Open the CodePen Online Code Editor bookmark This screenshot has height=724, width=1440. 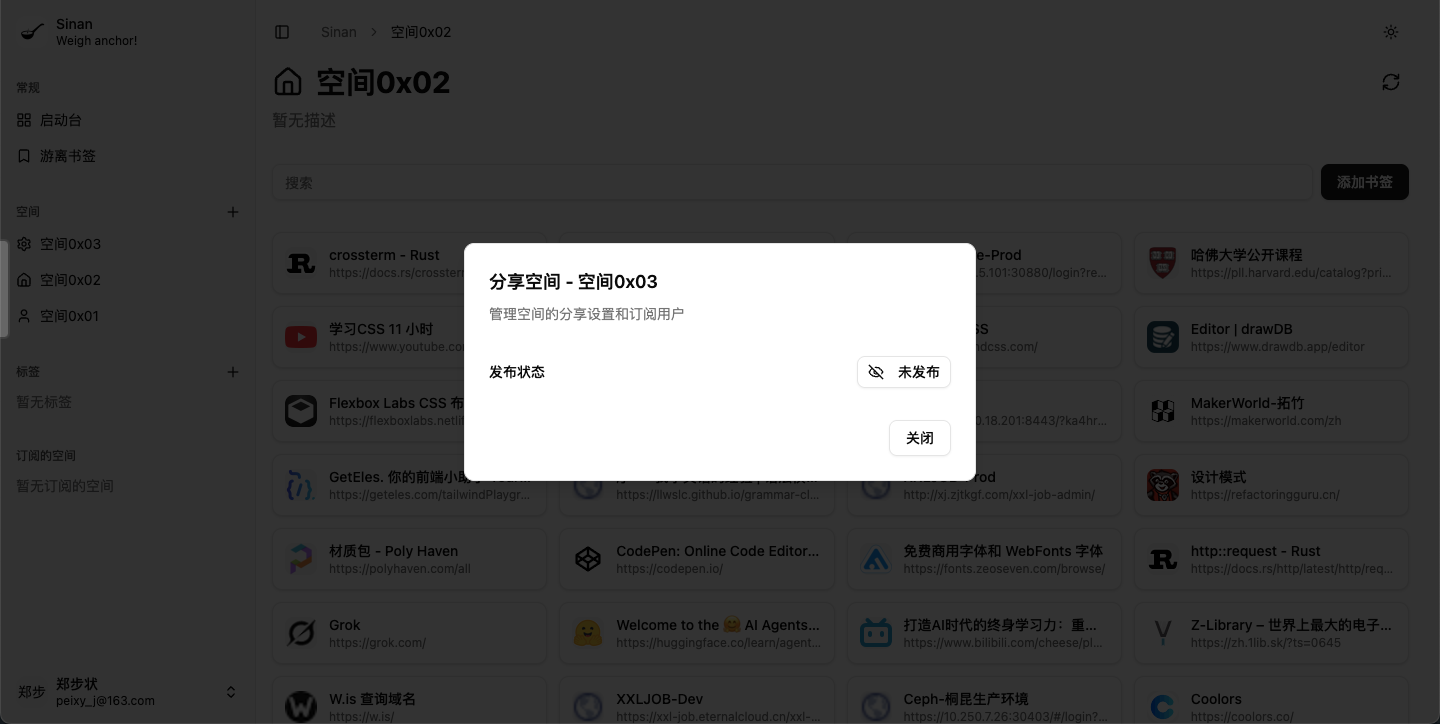pyautogui.click(x=697, y=559)
